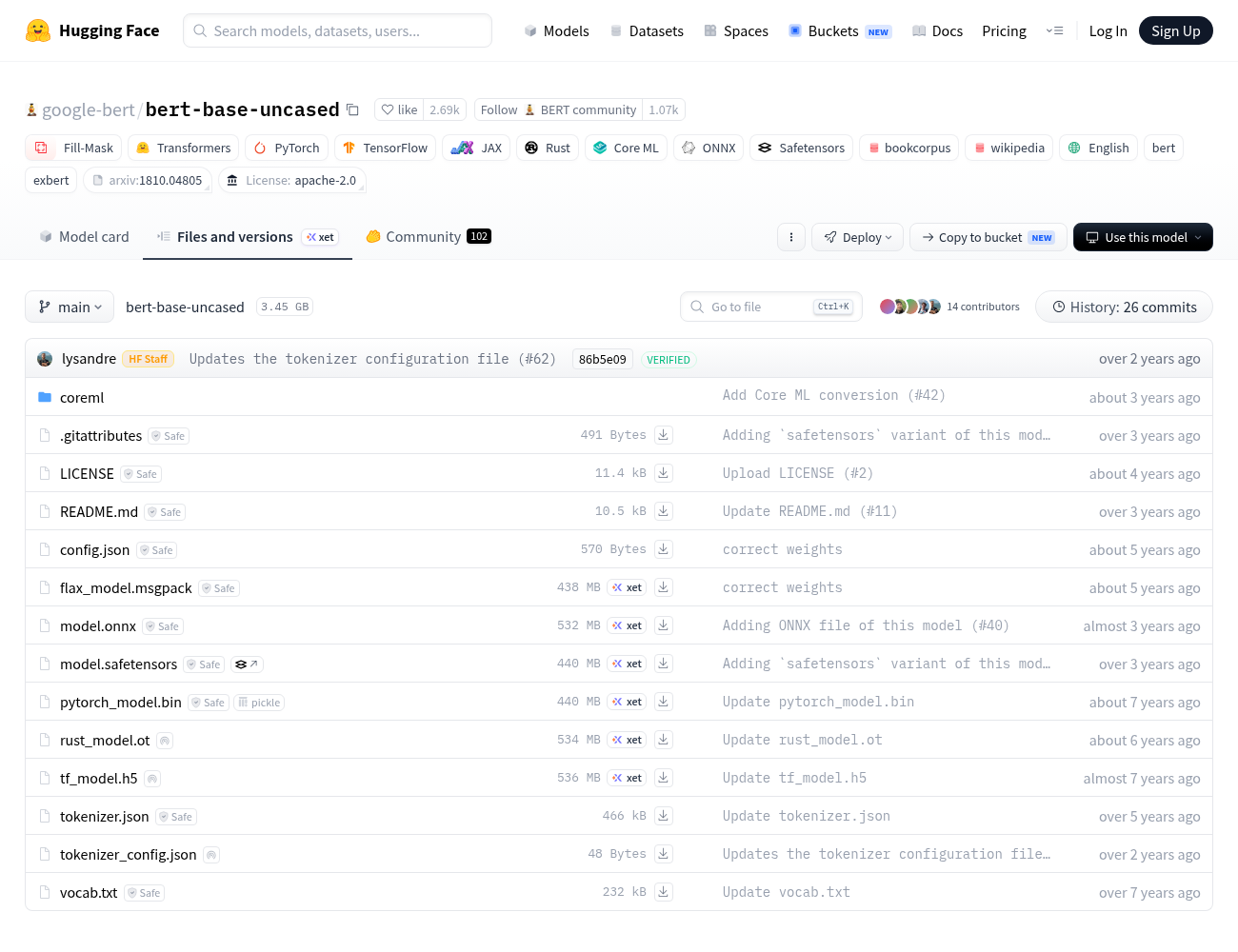Open the arxiv:1810.04805 tag
This screenshot has width=1238, height=952.
pos(148,180)
